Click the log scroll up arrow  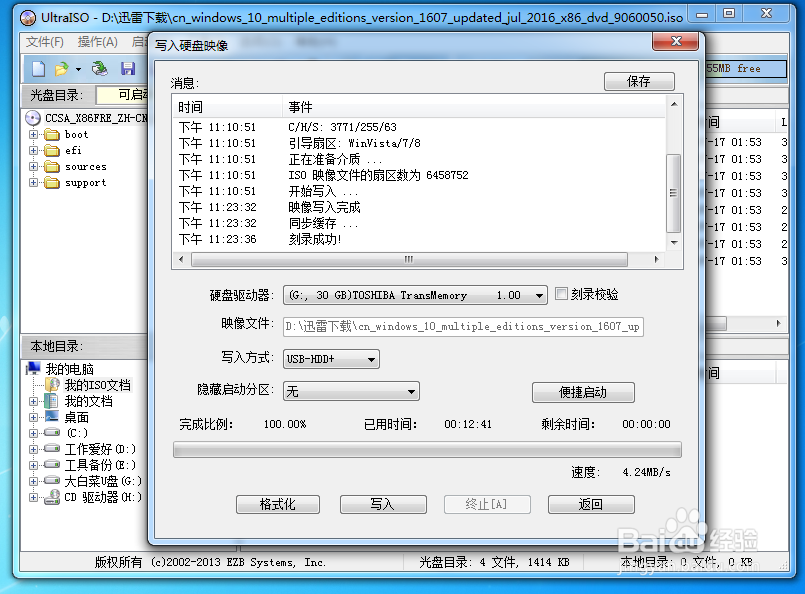pyautogui.click(x=674, y=104)
